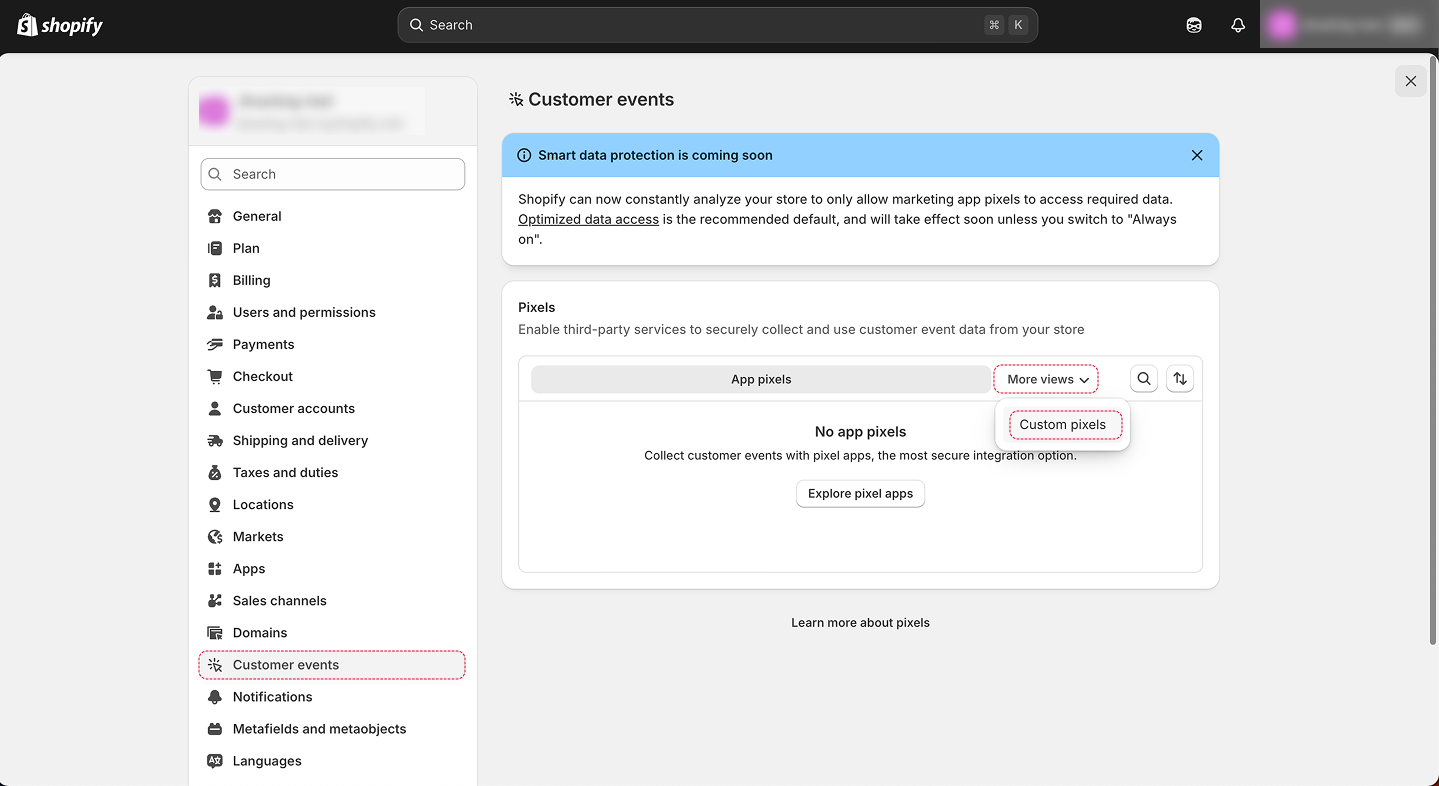Screen dimensions: 1439x786
Task: Open the store account menu in top right
Action: 1348,25
